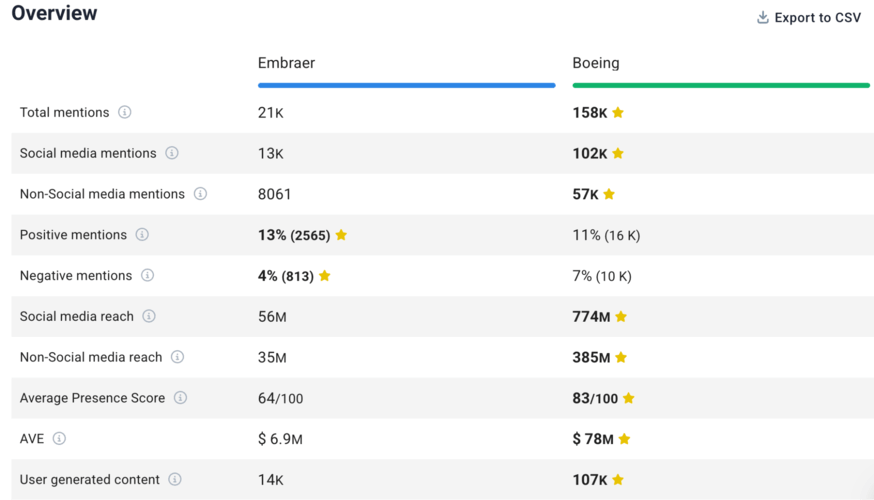Click Export to CSV button
Viewport: 874px width, 500px height.
click(809, 18)
